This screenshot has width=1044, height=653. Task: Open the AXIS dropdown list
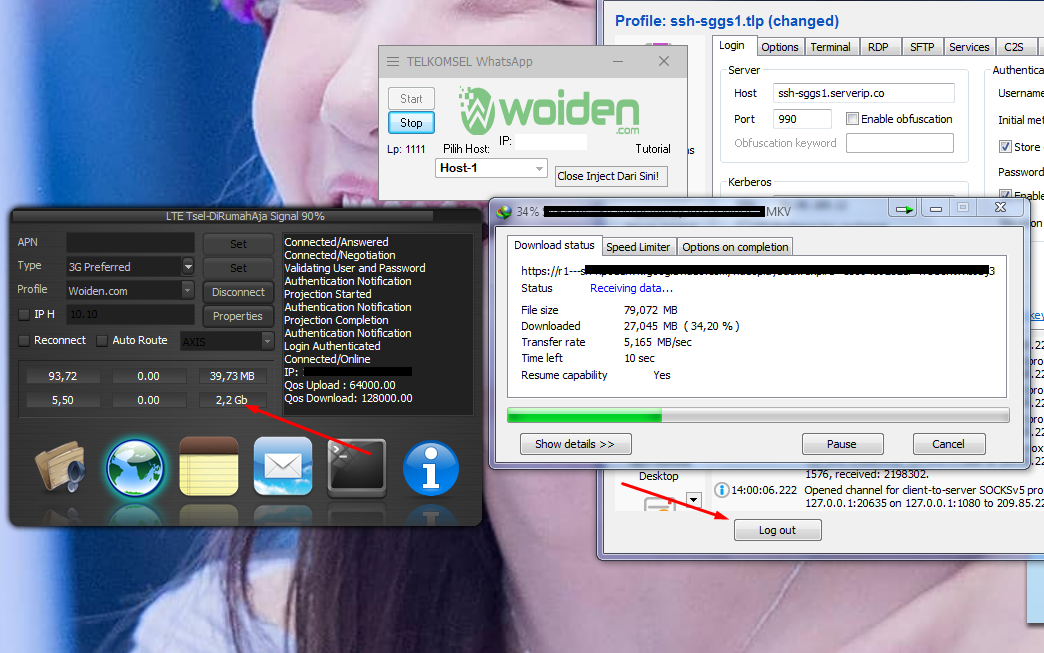coord(267,341)
